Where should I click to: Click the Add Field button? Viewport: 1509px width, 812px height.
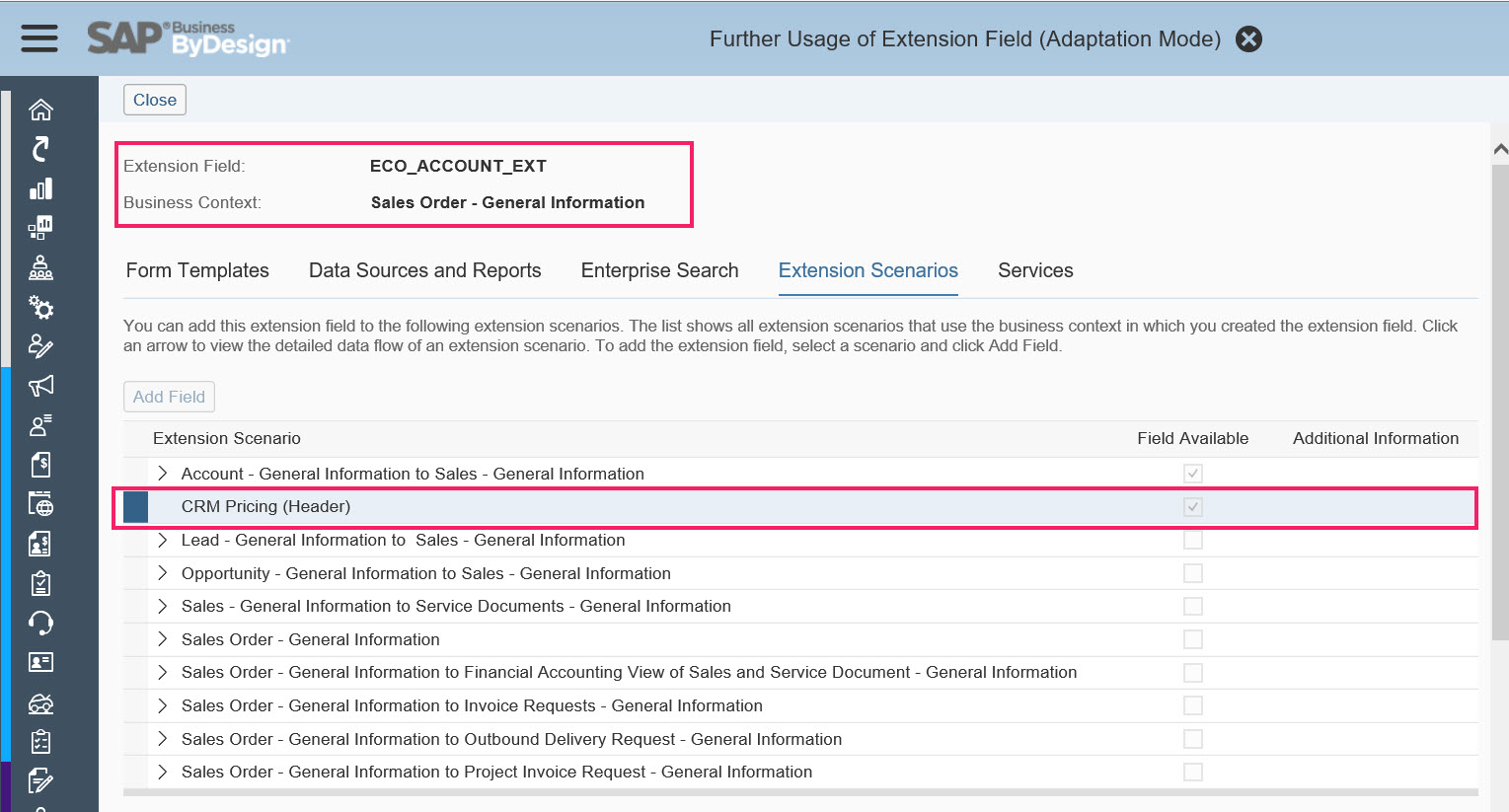click(x=169, y=397)
